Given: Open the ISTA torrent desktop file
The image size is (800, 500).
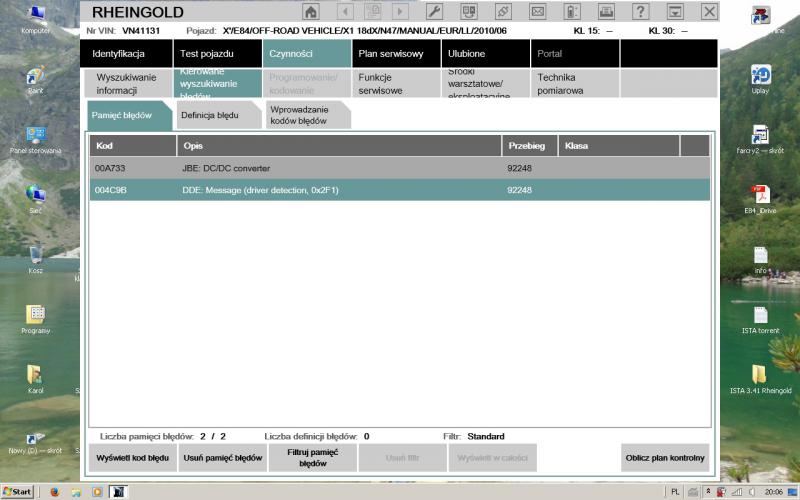Looking at the screenshot, I should [760, 320].
